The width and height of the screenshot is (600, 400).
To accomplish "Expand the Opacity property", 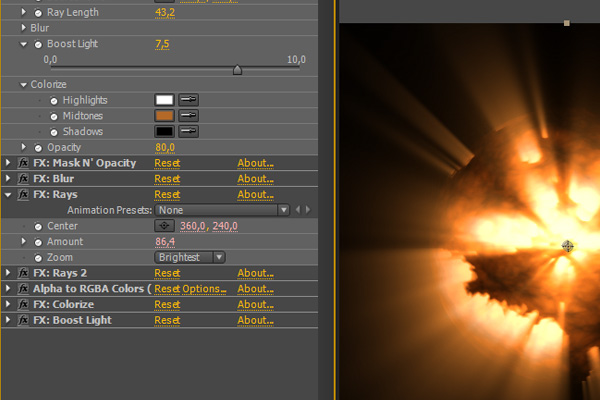I will (24, 147).
